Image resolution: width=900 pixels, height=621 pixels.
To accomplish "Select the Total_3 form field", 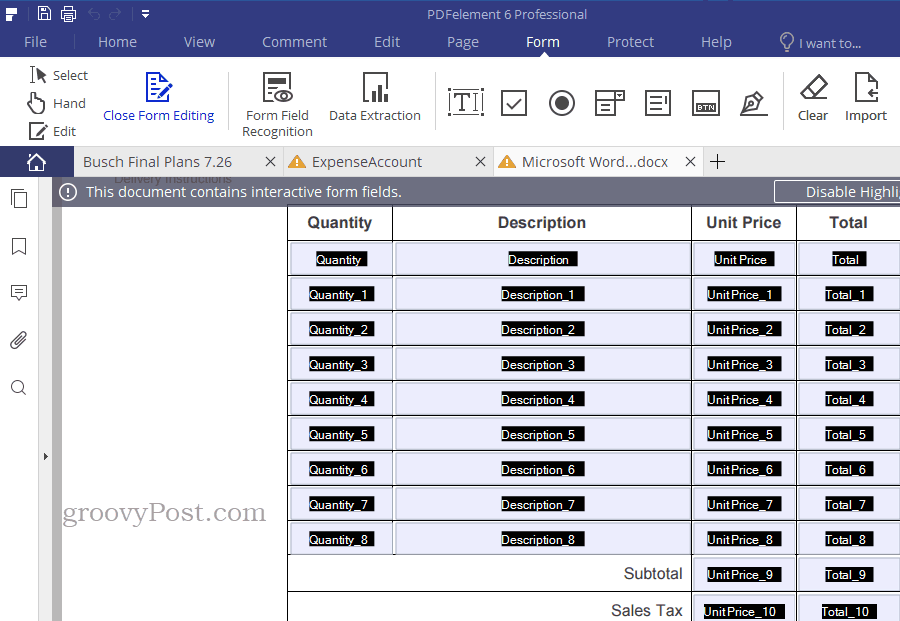I will (849, 364).
